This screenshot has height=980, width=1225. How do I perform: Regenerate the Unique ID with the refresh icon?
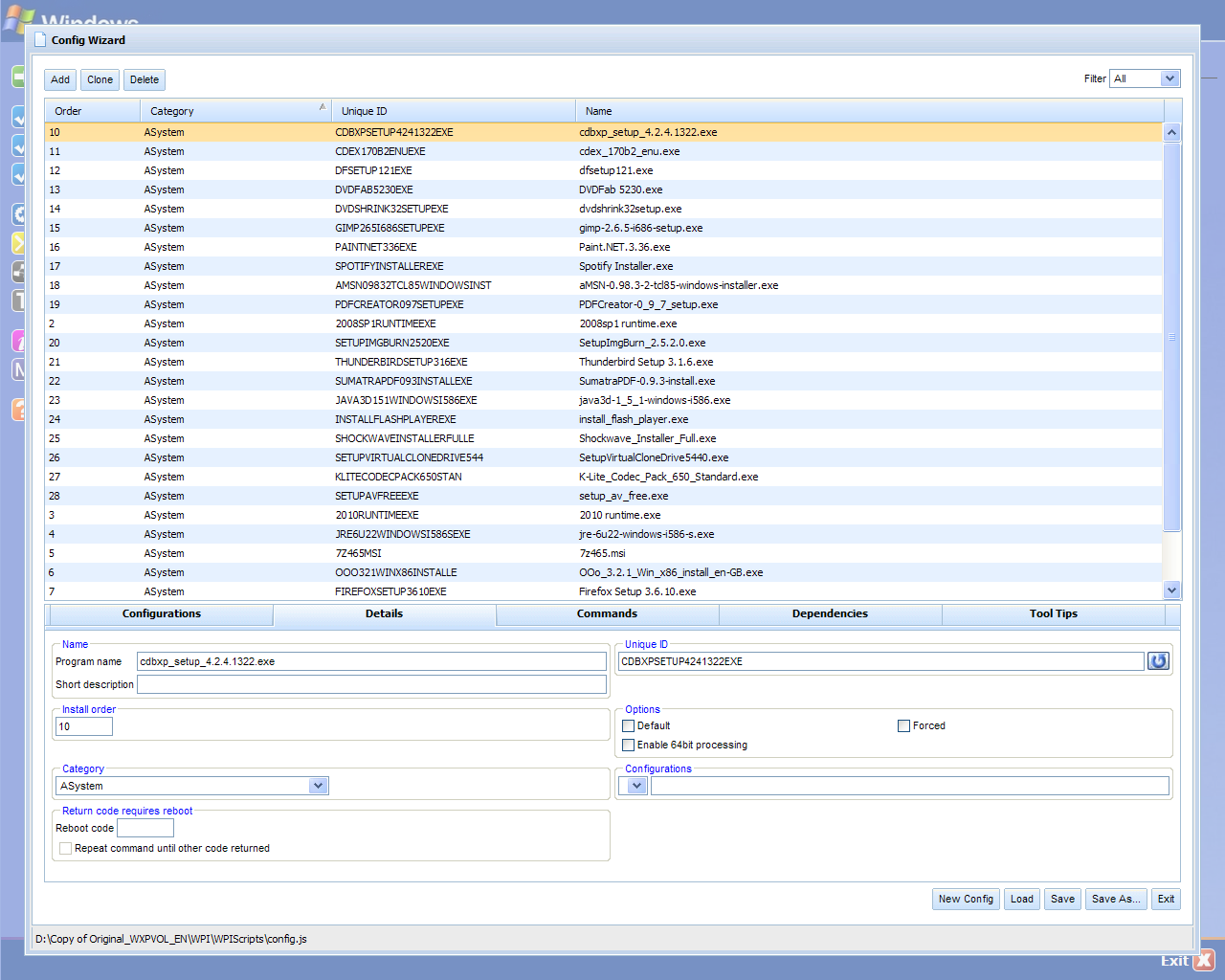[x=1158, y=661]
